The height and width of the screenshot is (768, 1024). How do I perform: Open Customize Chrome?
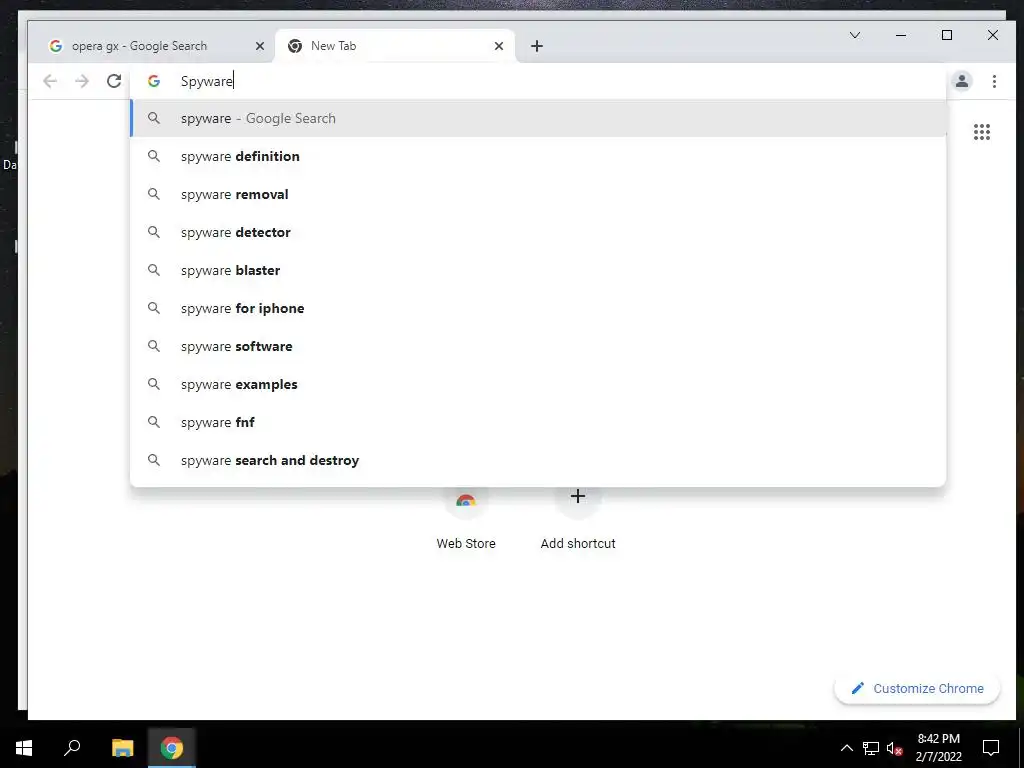[x=917, y=688]
